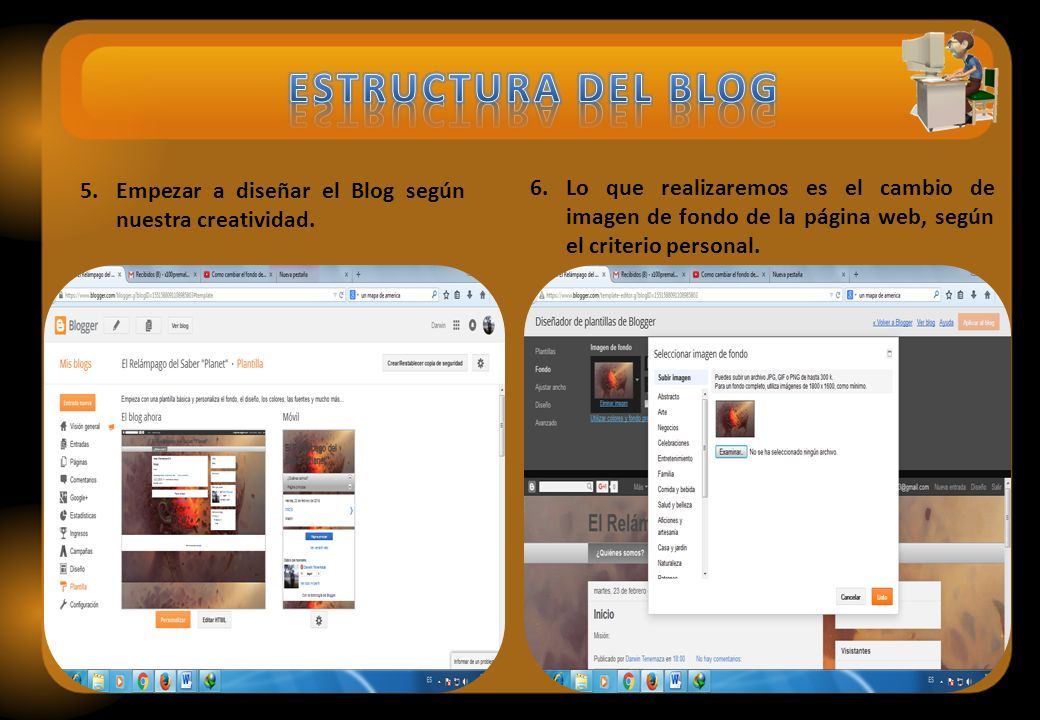
Task: Open Word icon in taskbar below Plantilla page
Action: pos(186,681)
